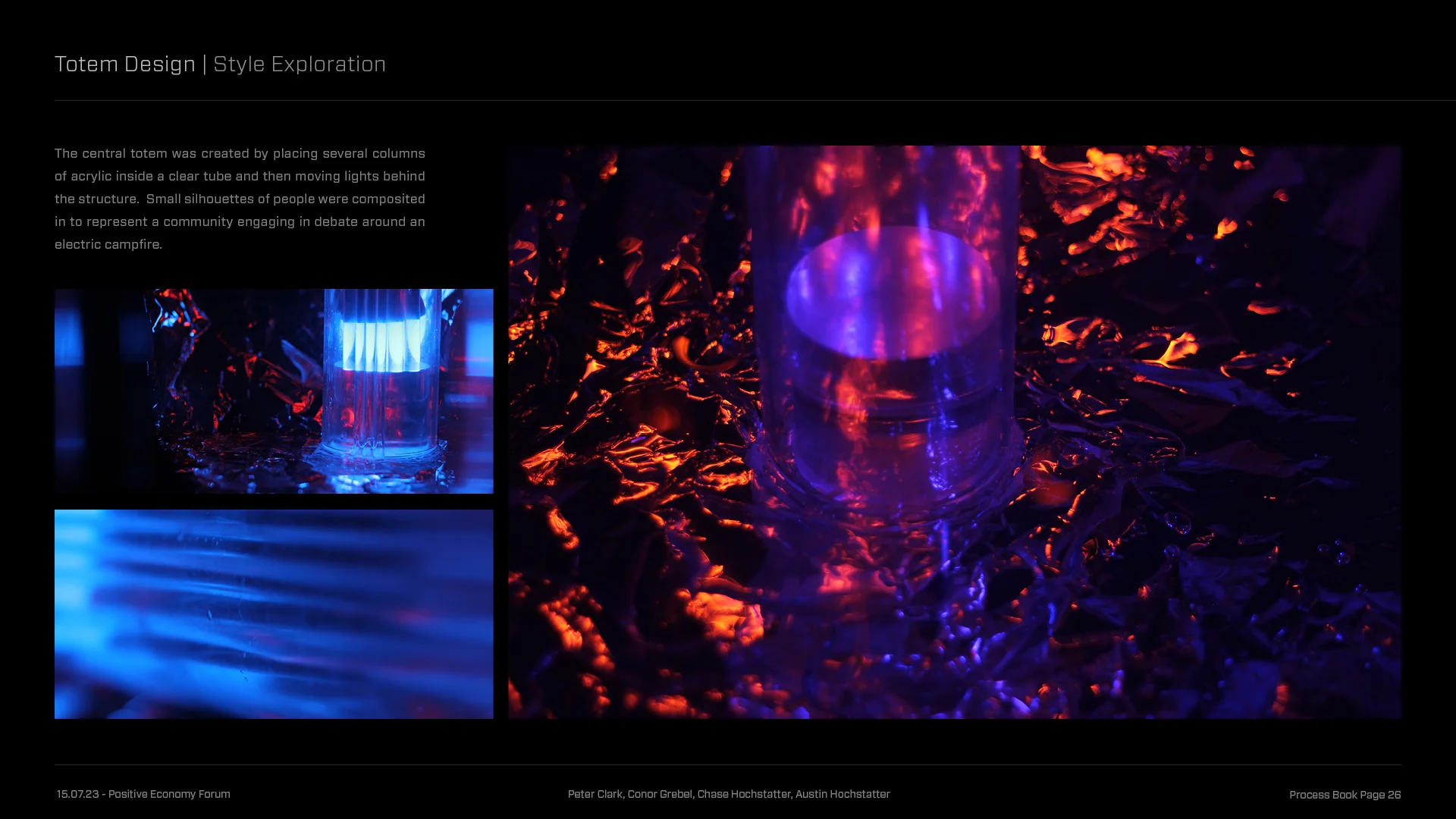
Task: Click the vertical divider bar in the title
Action: pyautogui.click(x=205, y=64)
